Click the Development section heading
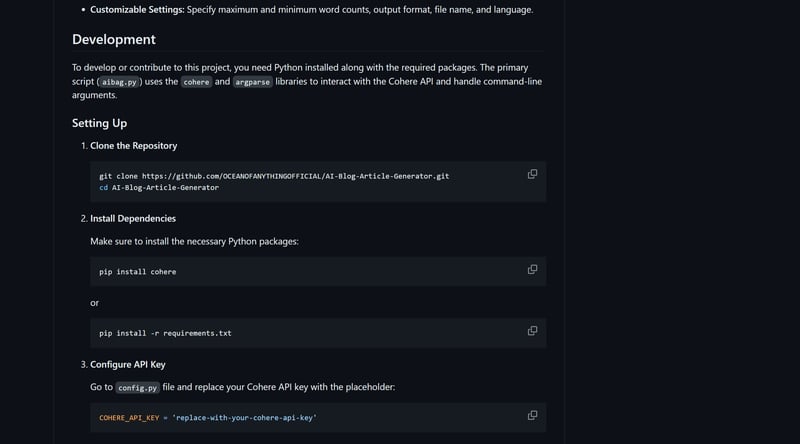The width and height of the screenshot is (800, 444). click(113, 39)
